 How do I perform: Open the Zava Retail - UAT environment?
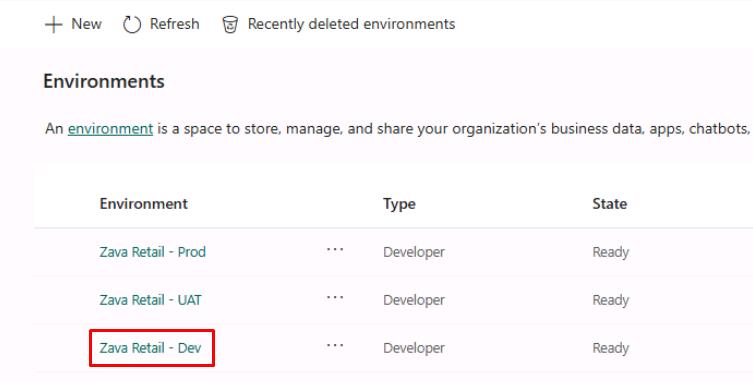point(150,300)
